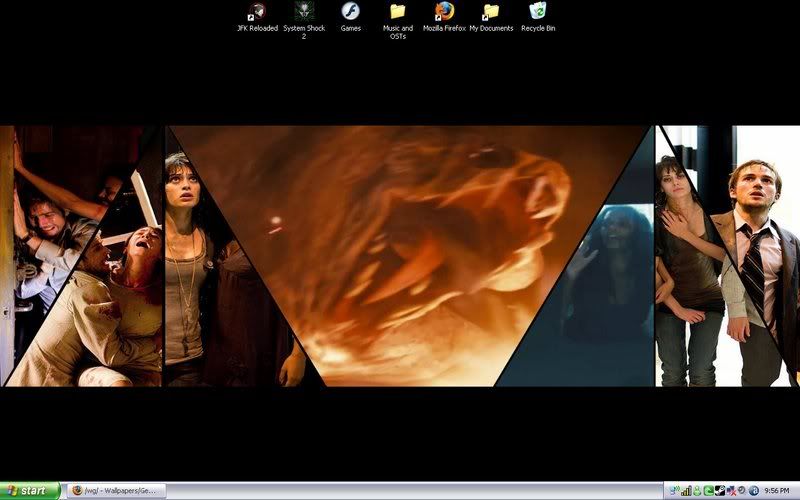Click the gray circular tray icon

tap(741, 491)
